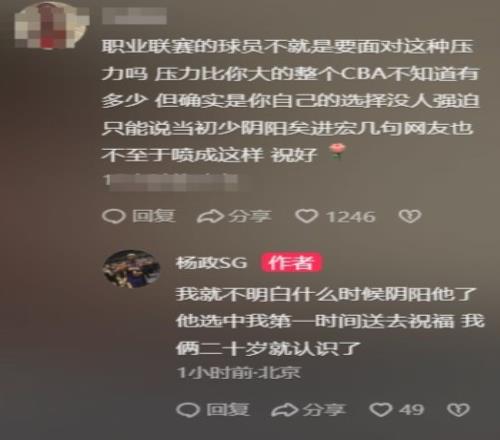Screen dimensions: 500x440
Task: Click the 回复 label under the author's reply
Action: [228, 410]
